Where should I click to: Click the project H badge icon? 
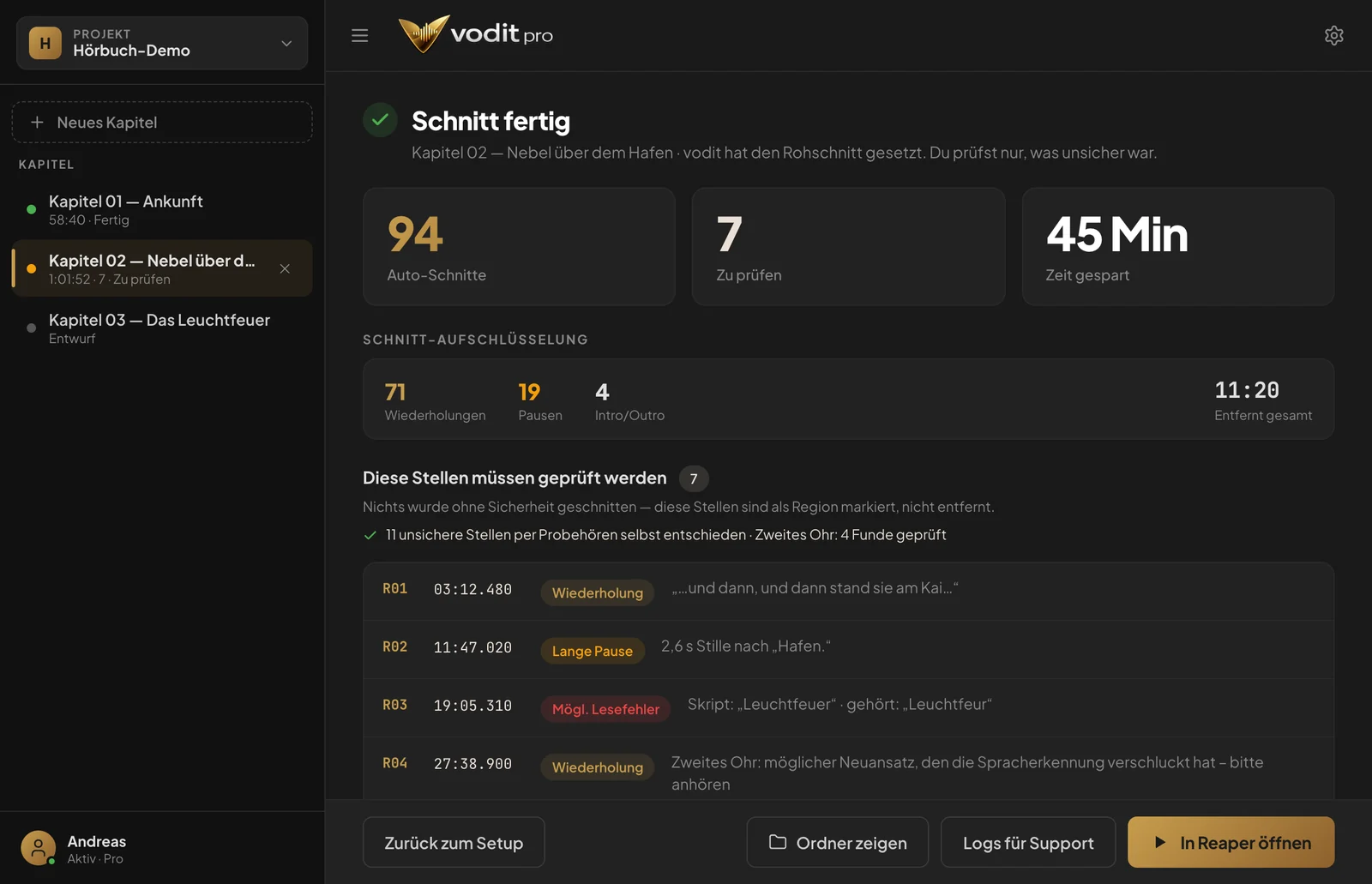(45, 43)
